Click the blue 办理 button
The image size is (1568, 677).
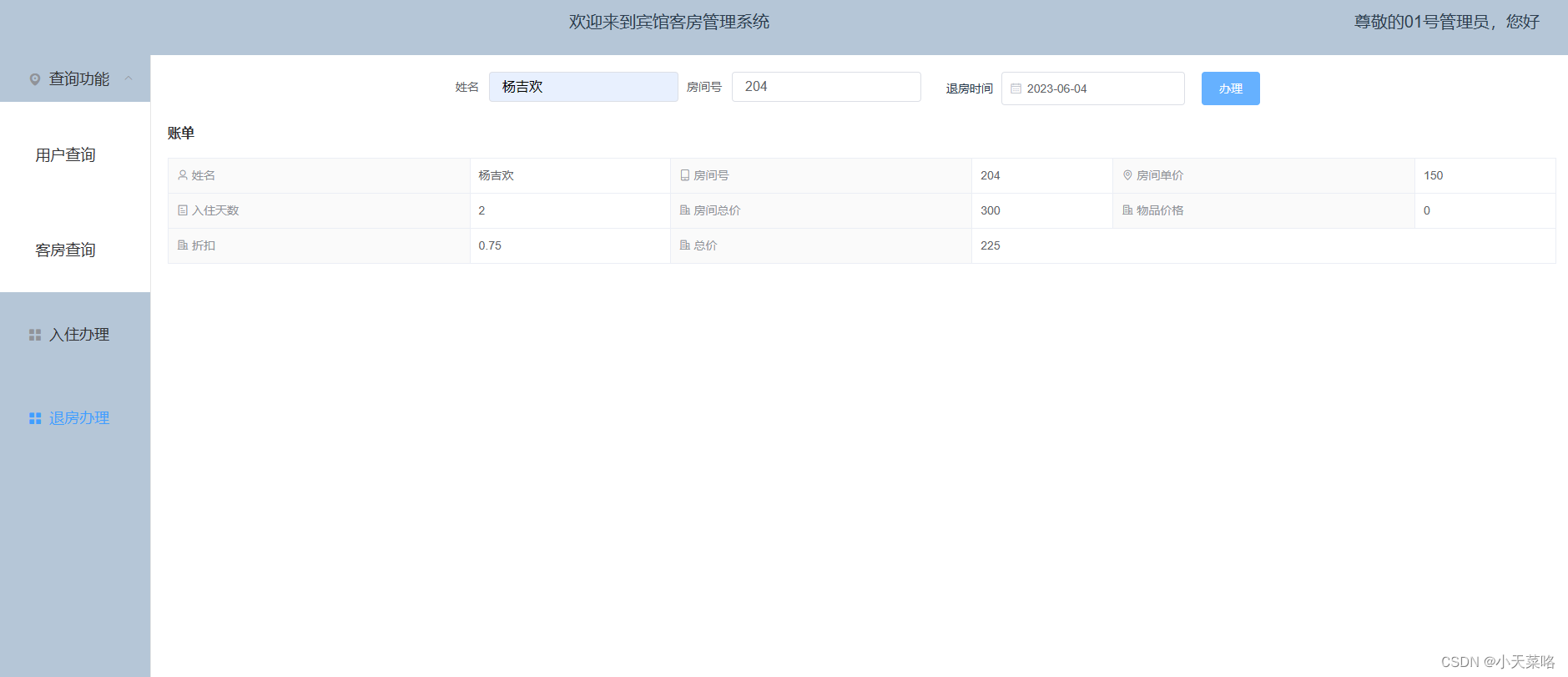1230,88
